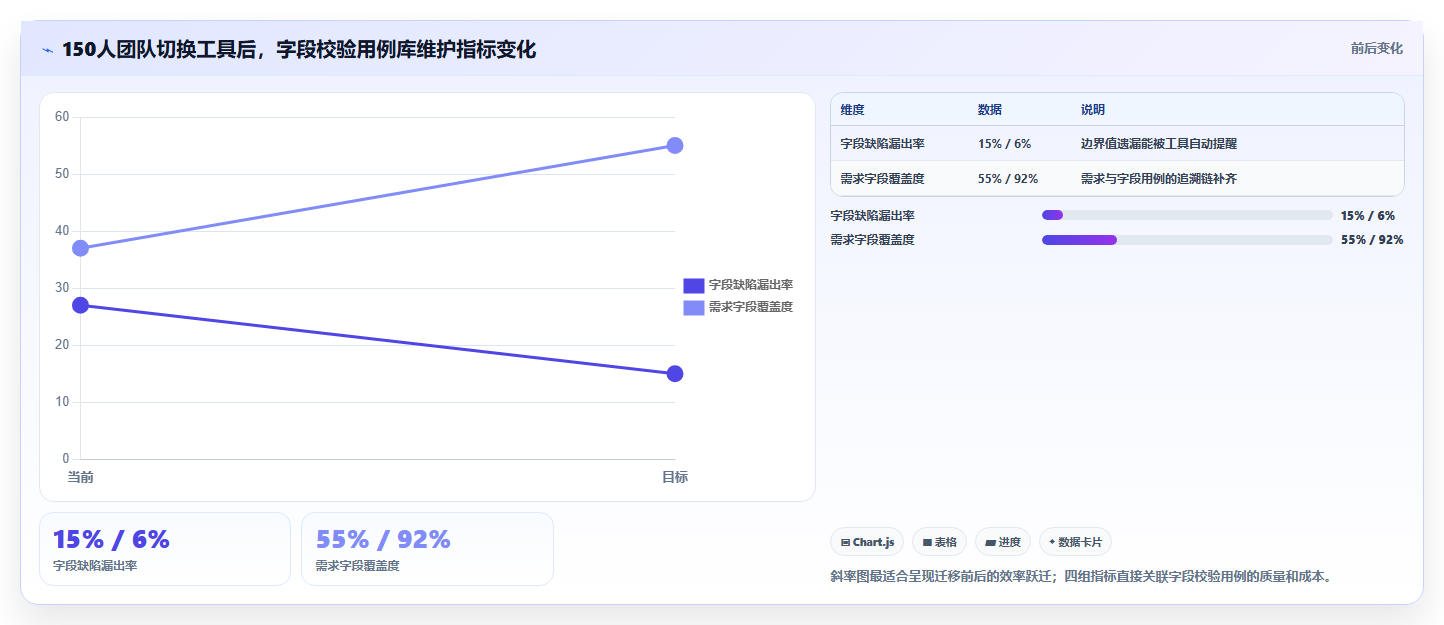Toggle the 字段缺陷漏出率 legend swatch

[x=694, y=285]
